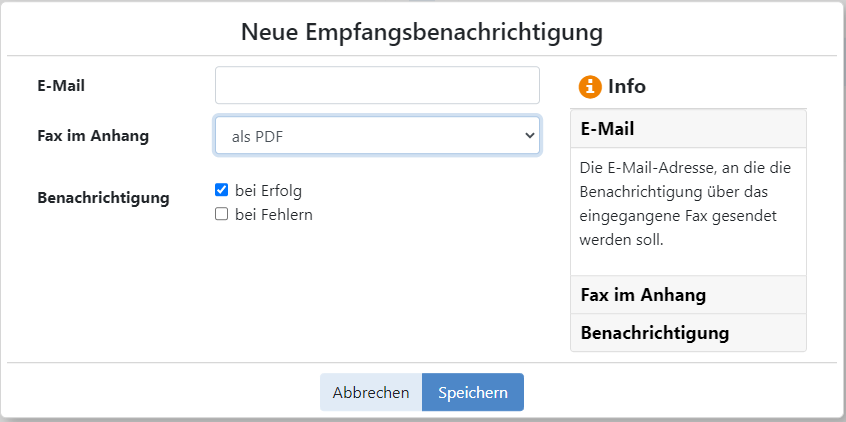Click the E-Mail form label

coord(61,85)
